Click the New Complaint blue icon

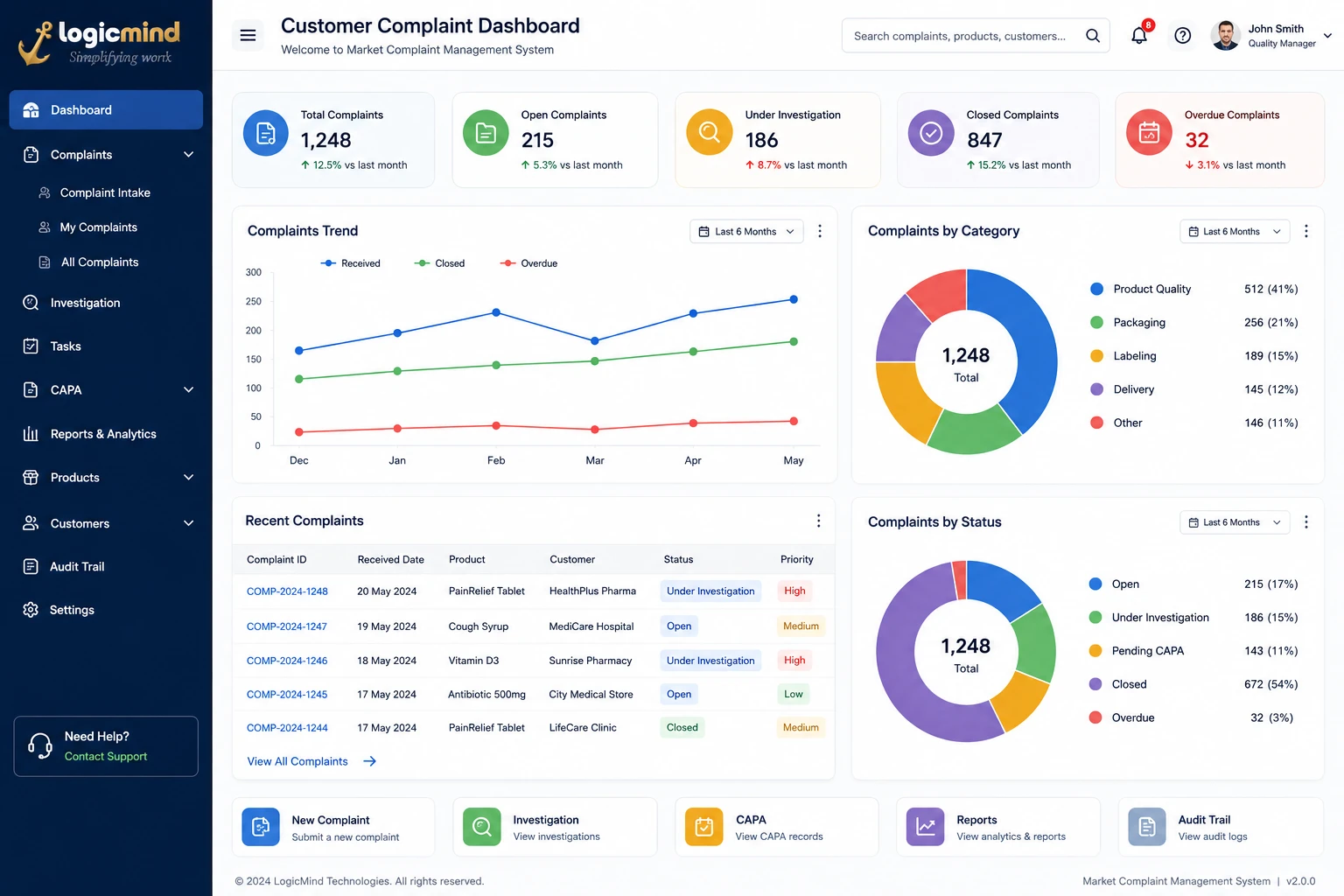click(x=261, y=827)
